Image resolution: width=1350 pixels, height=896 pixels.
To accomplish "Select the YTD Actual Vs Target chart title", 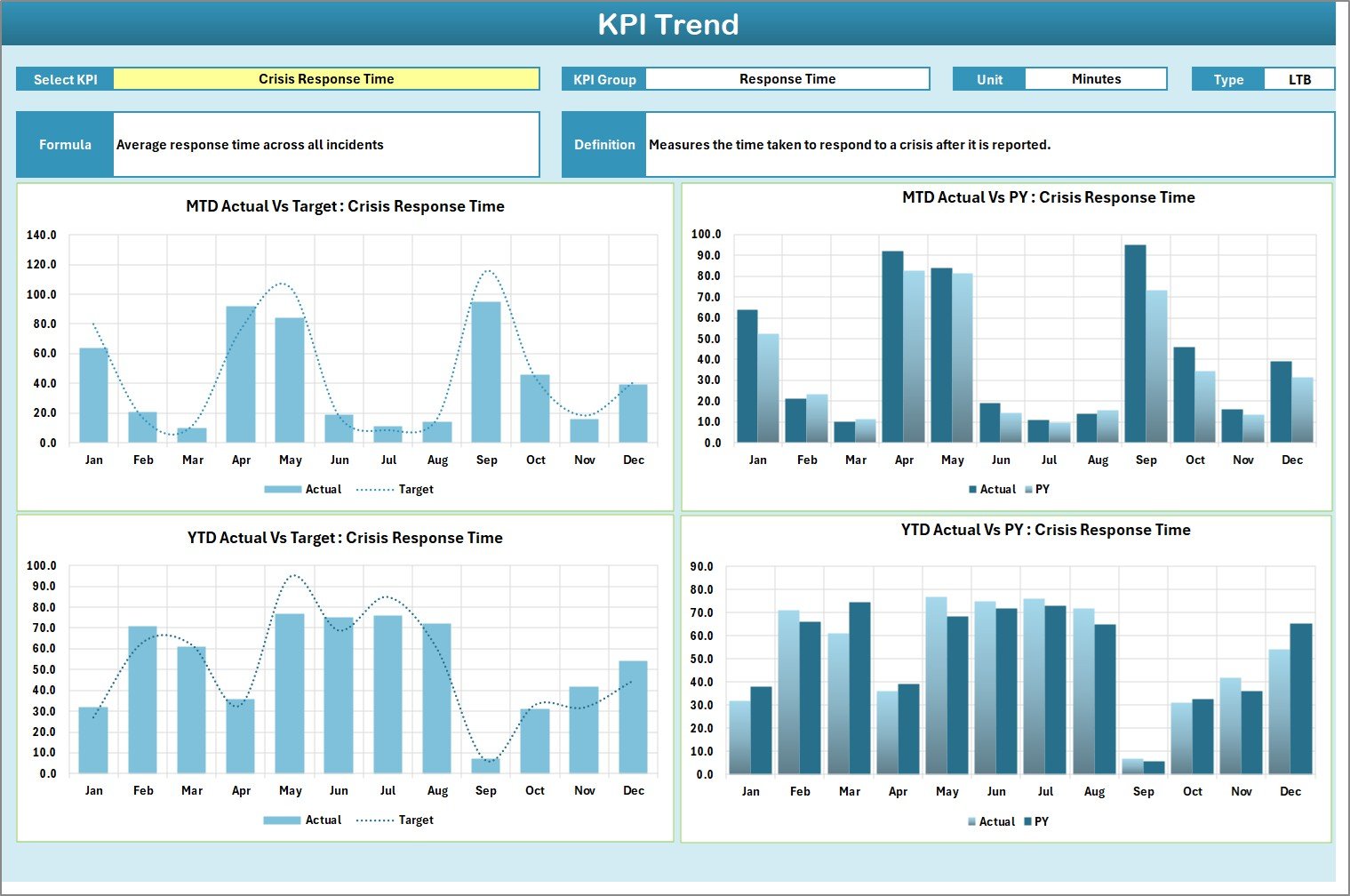I will (x=345, y=538).
